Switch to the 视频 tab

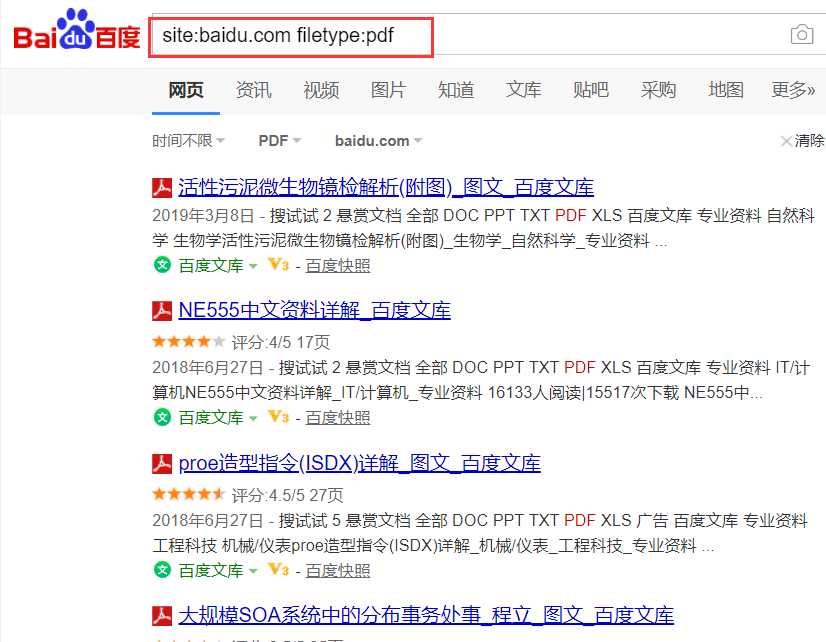coord(321,90)
